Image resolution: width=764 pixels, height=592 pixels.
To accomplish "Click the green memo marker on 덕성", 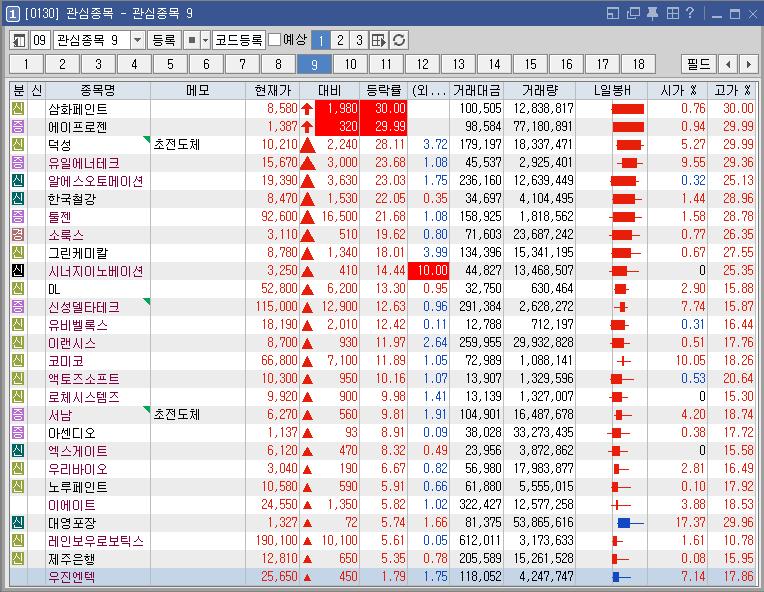I will (x=147, y=140).
